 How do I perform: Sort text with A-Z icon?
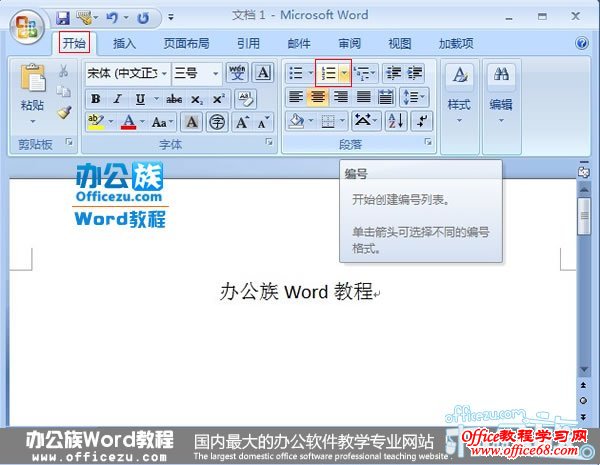click(396, 121)
